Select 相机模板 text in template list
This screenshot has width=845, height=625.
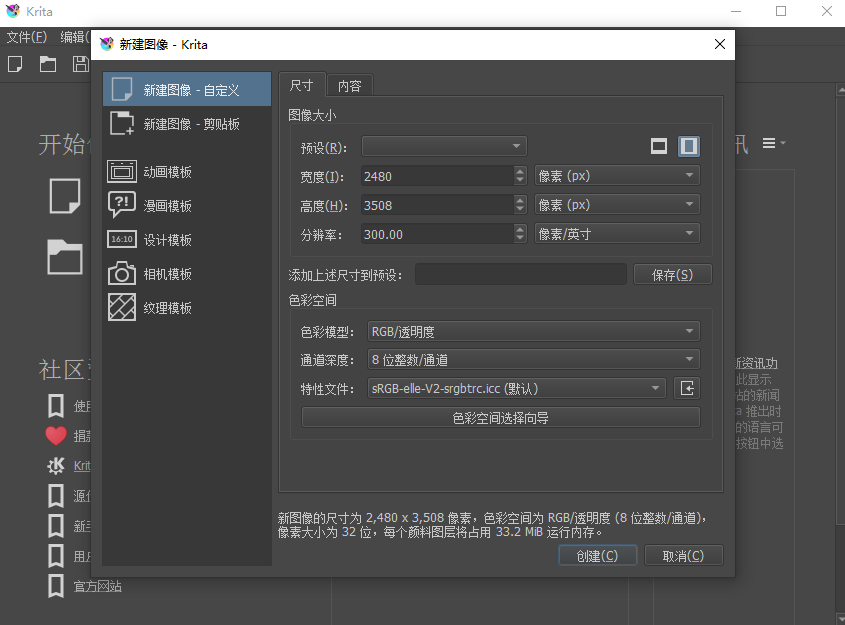pos(168,274)
